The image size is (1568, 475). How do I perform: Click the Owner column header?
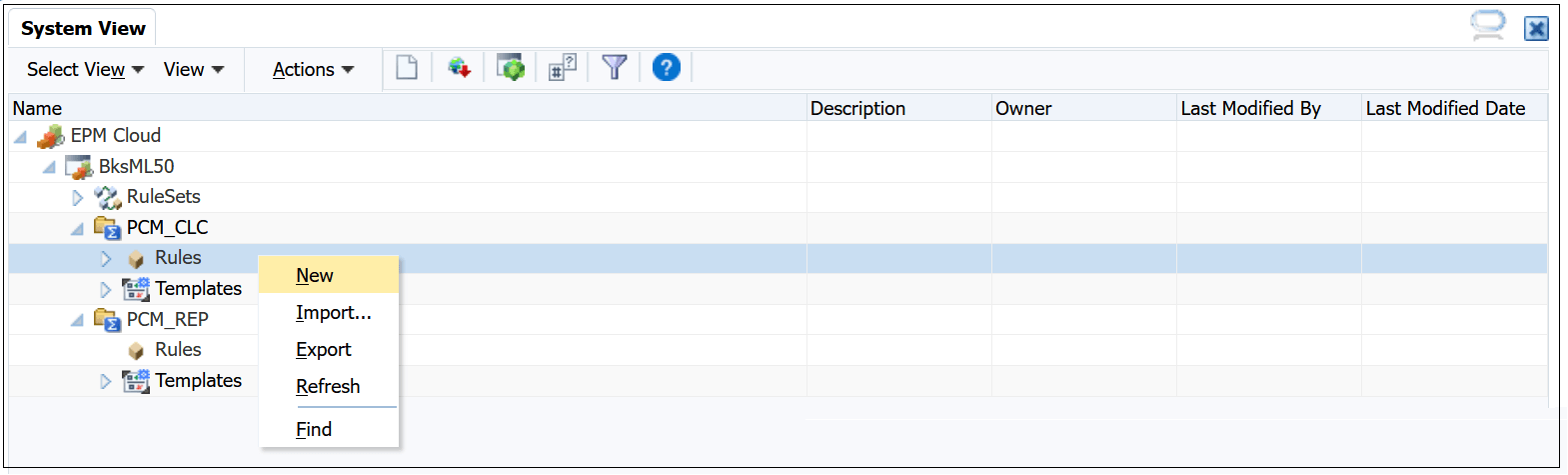1083,108
